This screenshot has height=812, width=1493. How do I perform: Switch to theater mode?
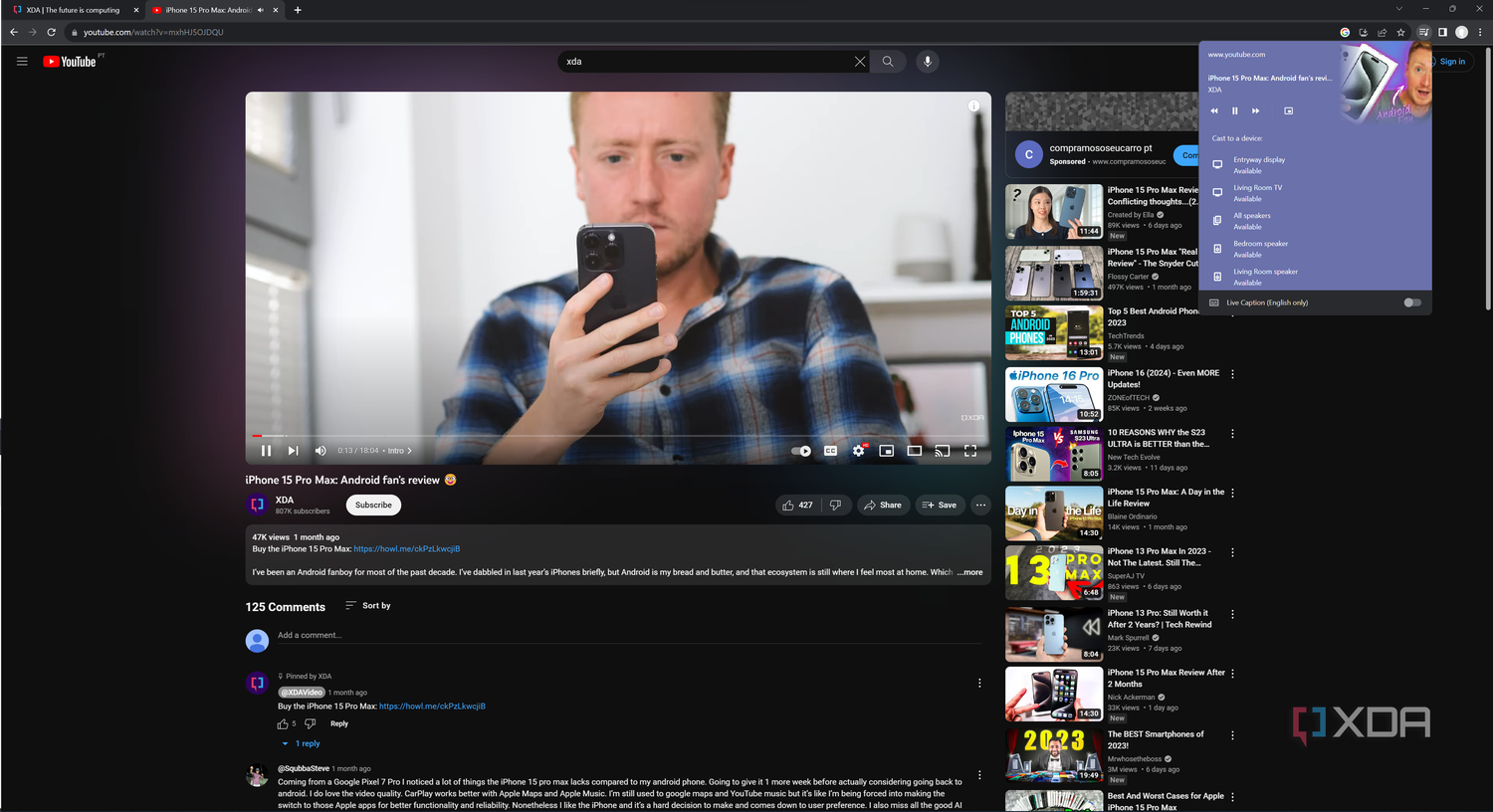pyautogui.click(x=914, y=451)
